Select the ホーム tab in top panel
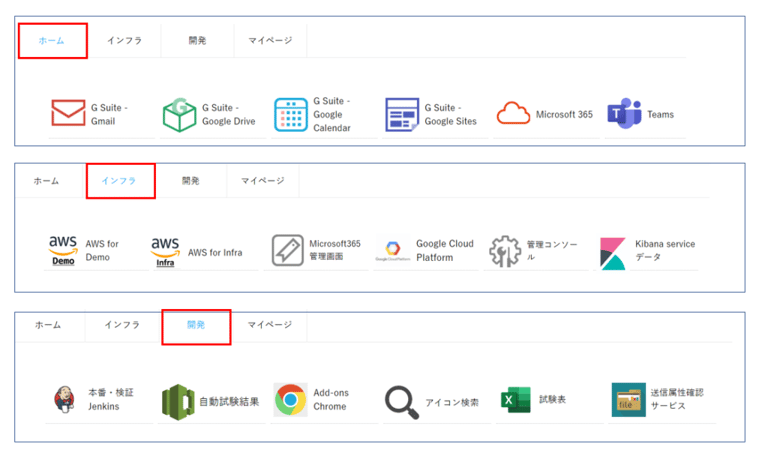The height and width of the screenshot is (456, 768). (51, 41)
